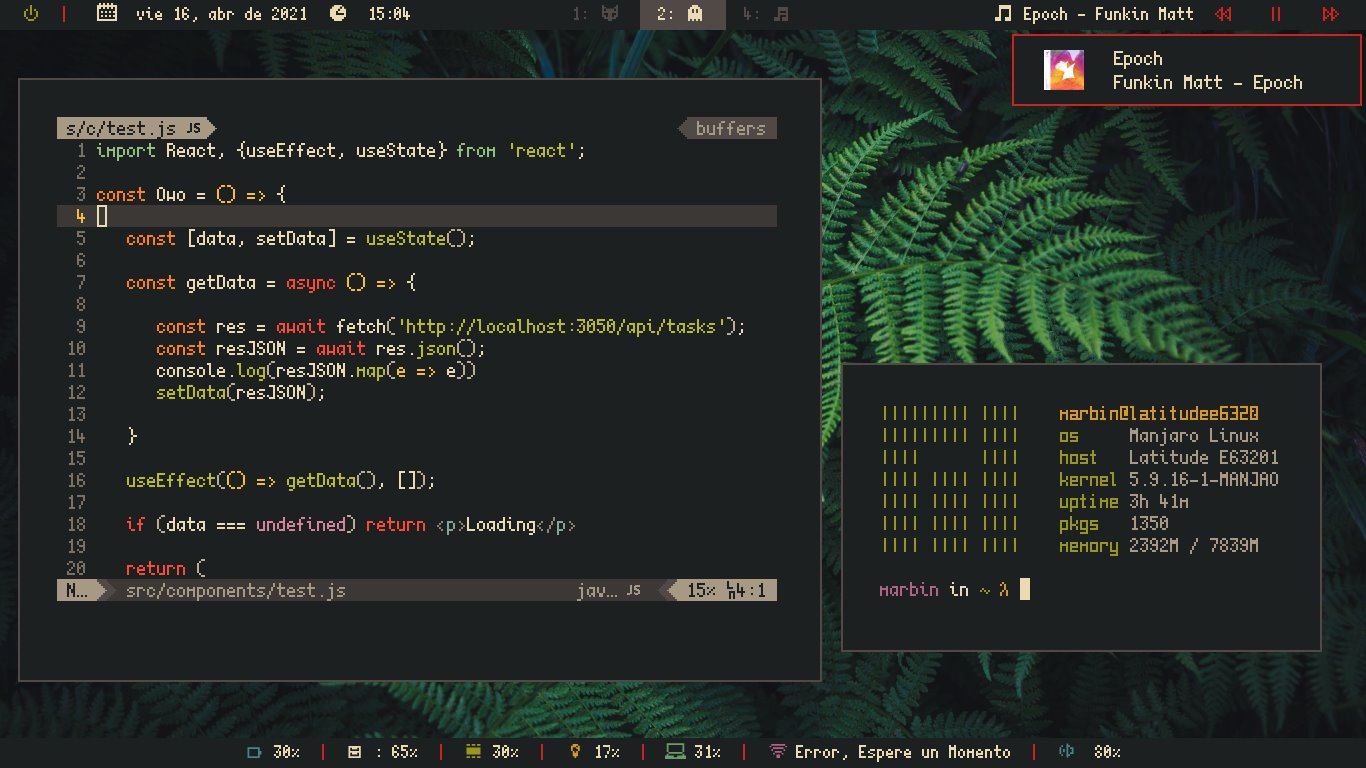
Task: Click the volume icon showing 80%
Action: point(1066,752)
